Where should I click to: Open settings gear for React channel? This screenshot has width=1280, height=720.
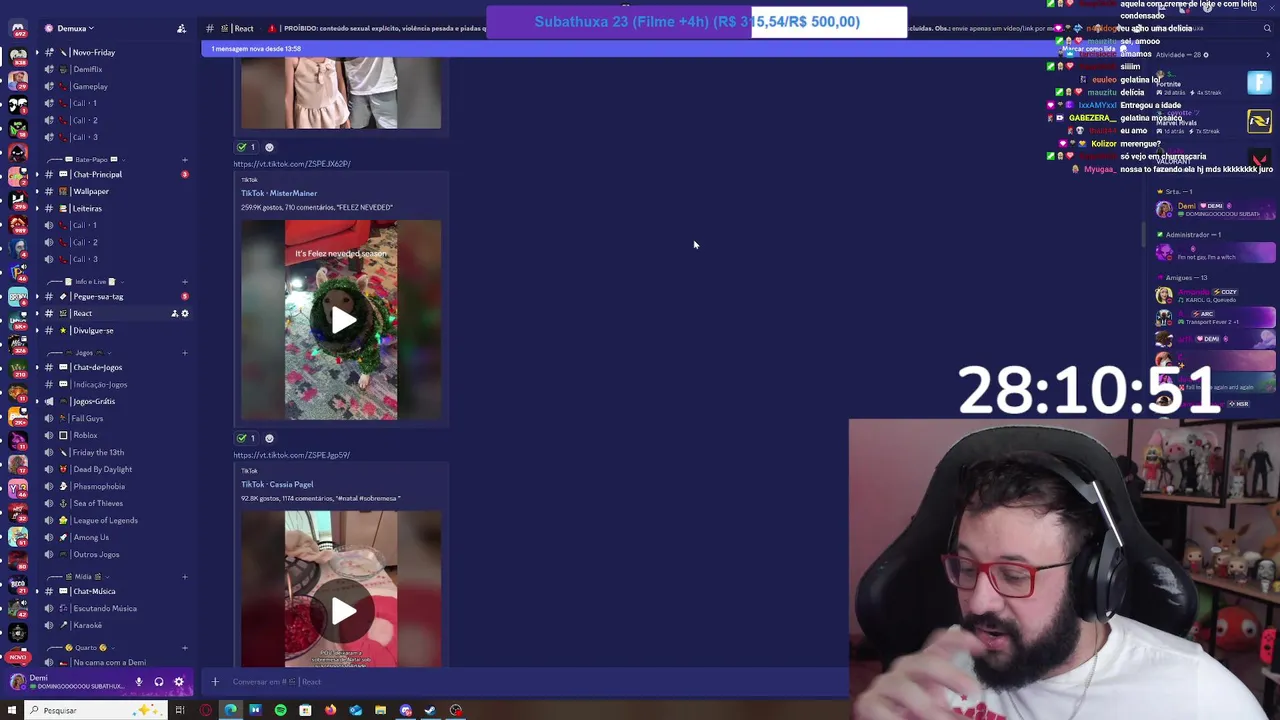185,313
